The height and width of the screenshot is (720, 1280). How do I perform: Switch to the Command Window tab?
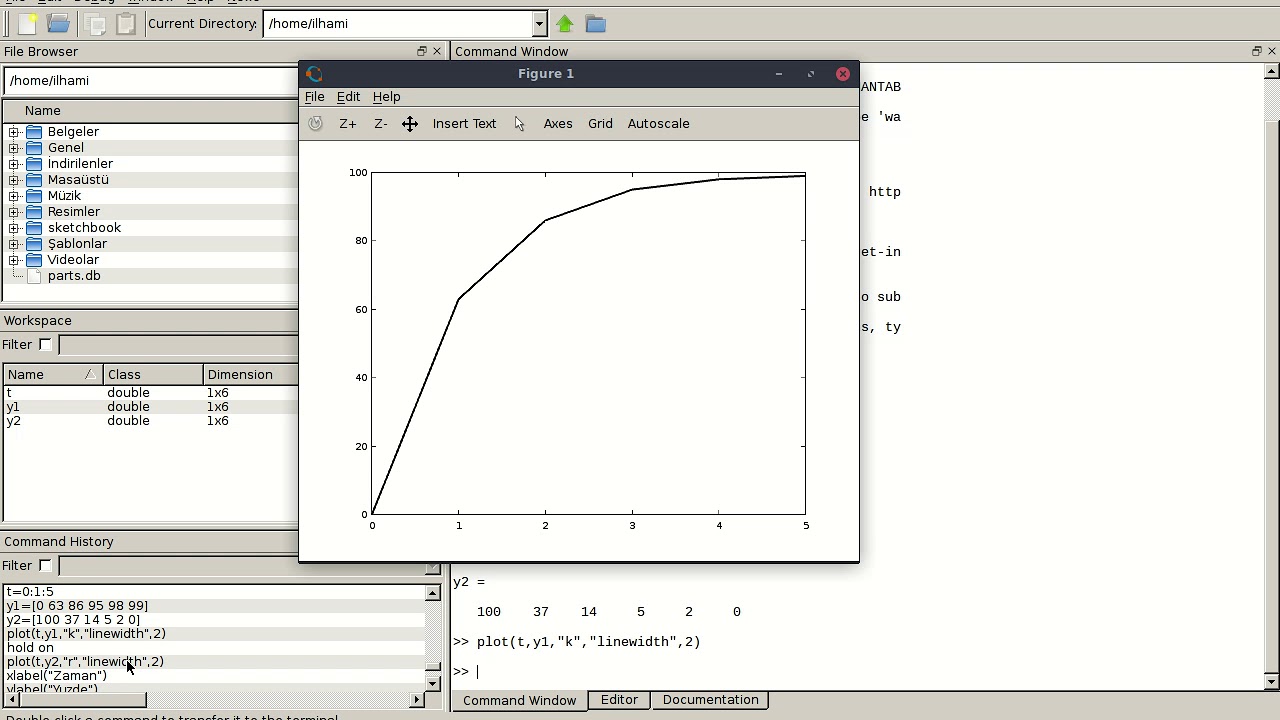click(x=519, y=700)
